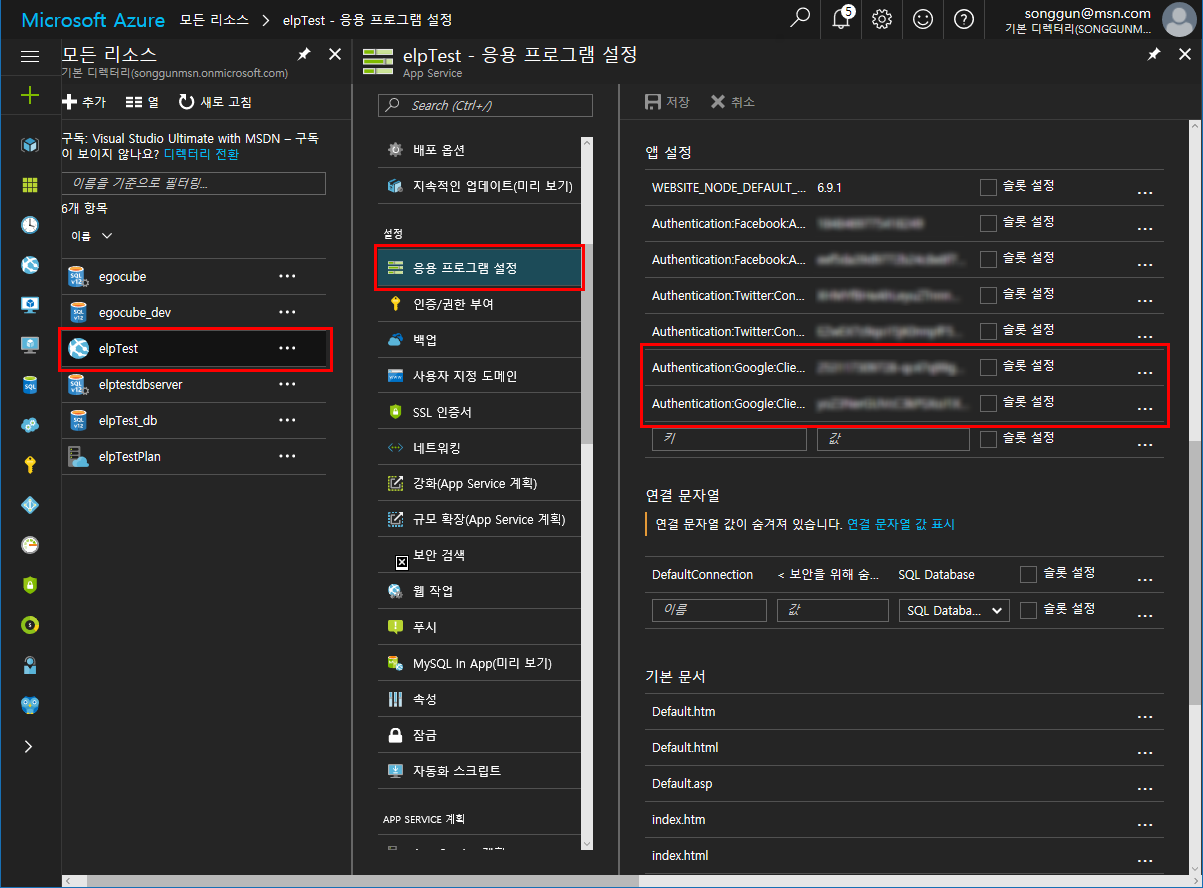Open the yellow key sidebar icon
The height and width of the screenshot is (888, 1203).
(x=30, y=465)
